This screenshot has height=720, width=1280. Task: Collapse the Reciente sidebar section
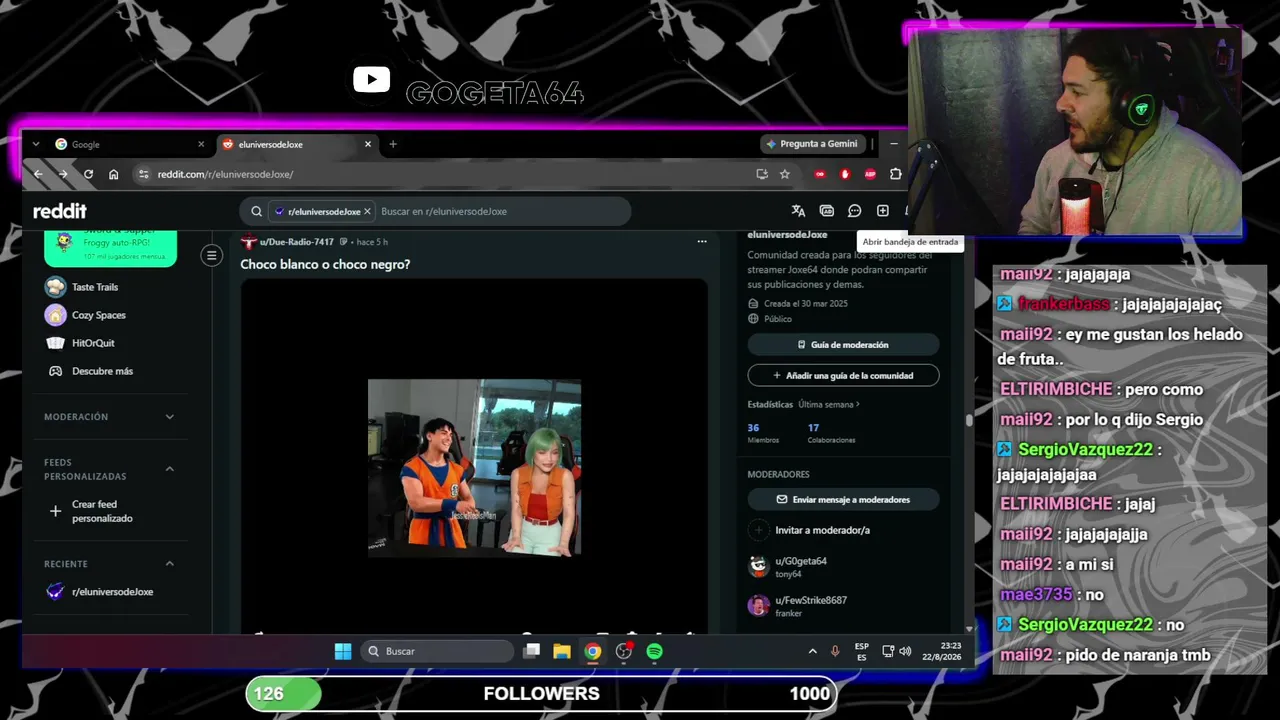[169, 564]
